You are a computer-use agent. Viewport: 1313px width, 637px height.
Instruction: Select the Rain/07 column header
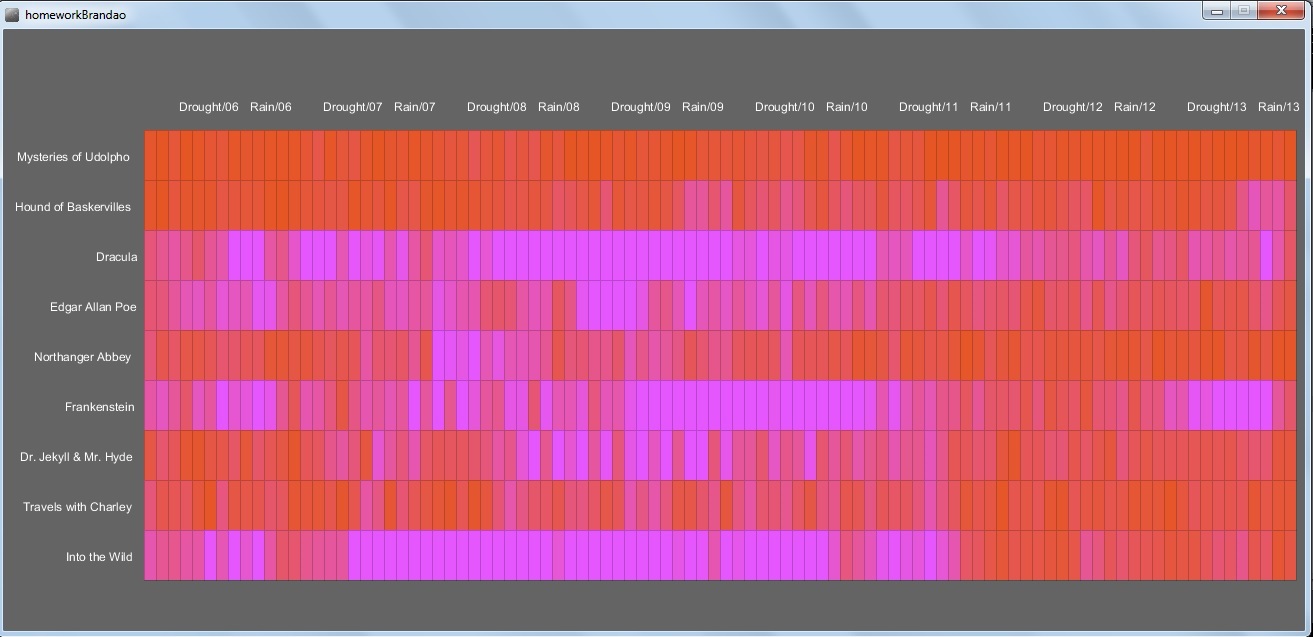point(414,107)
